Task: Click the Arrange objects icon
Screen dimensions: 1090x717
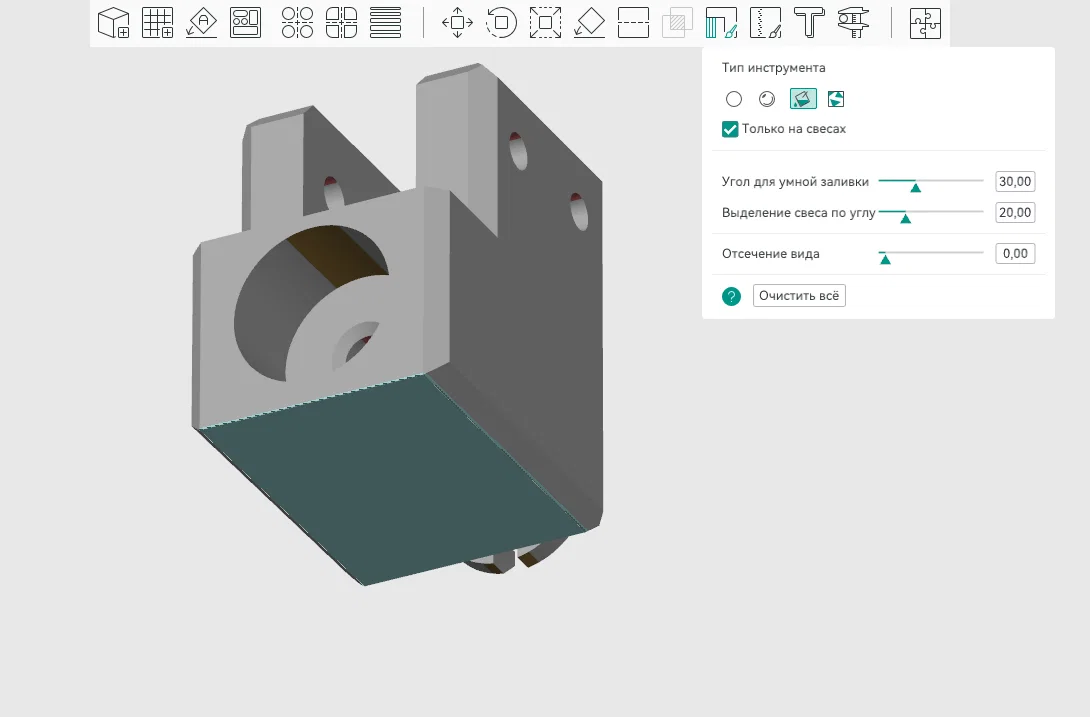Action: click(x=245, y=23)
